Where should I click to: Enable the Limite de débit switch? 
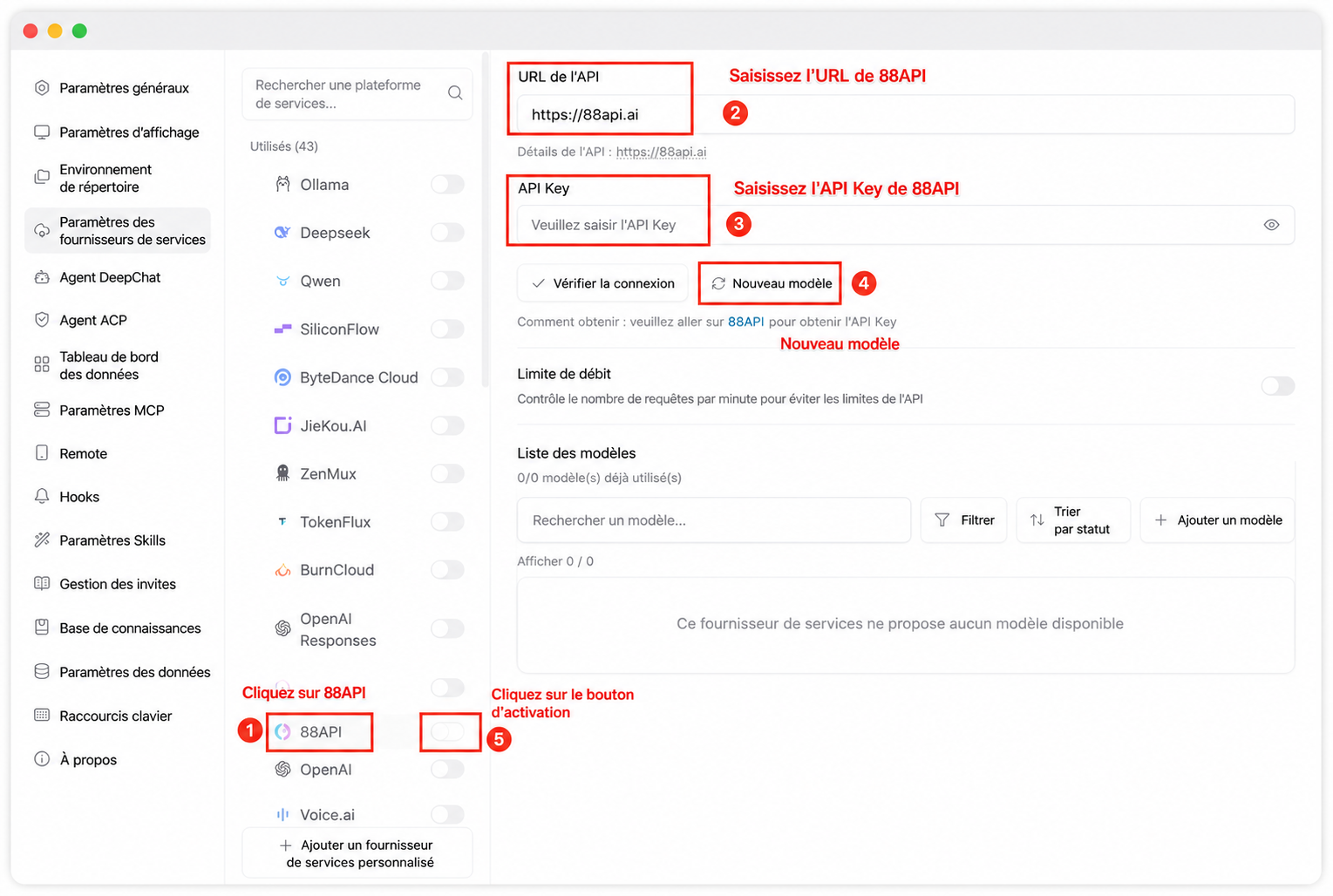1278,385
